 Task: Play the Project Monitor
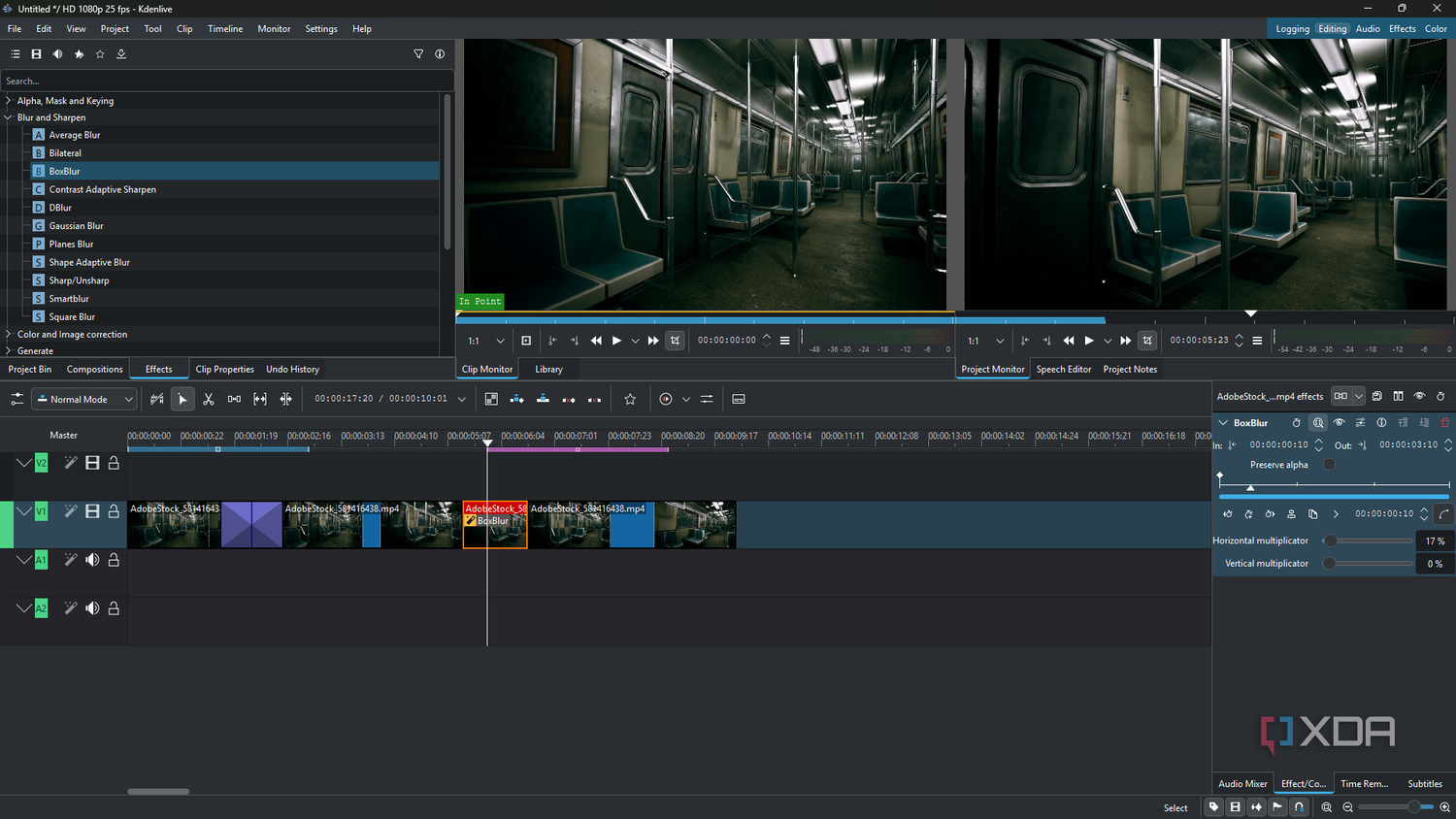pyautogui.click(x=1089, y=341)
